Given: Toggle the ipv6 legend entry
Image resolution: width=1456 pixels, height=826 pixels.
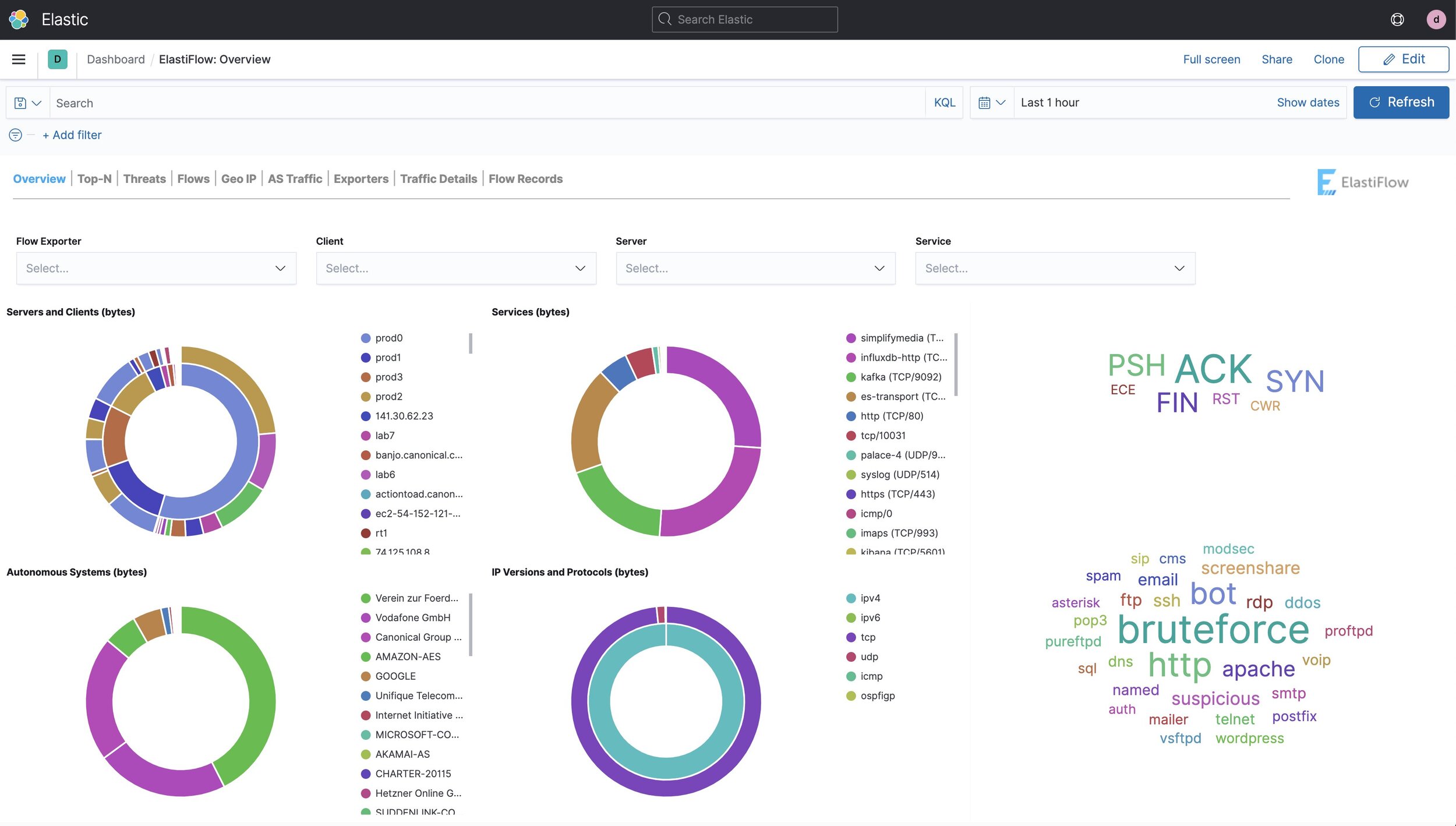Looking at the screenshot, I should pyautogui.click(x=870, y=617).
